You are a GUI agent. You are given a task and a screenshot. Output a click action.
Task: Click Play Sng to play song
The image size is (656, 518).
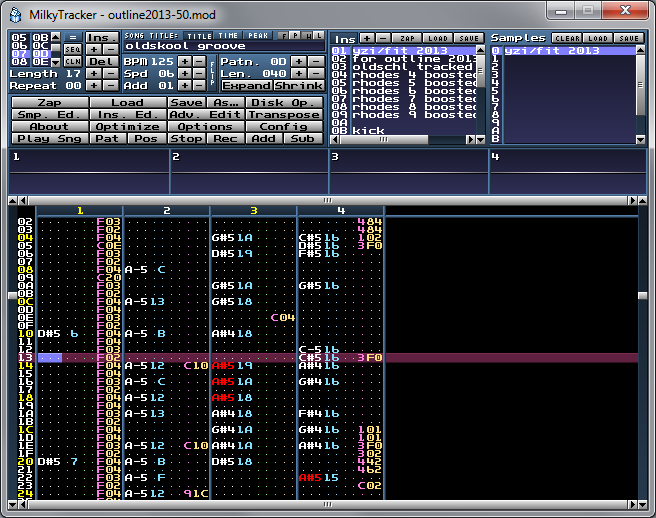click(x=50, y=139)
